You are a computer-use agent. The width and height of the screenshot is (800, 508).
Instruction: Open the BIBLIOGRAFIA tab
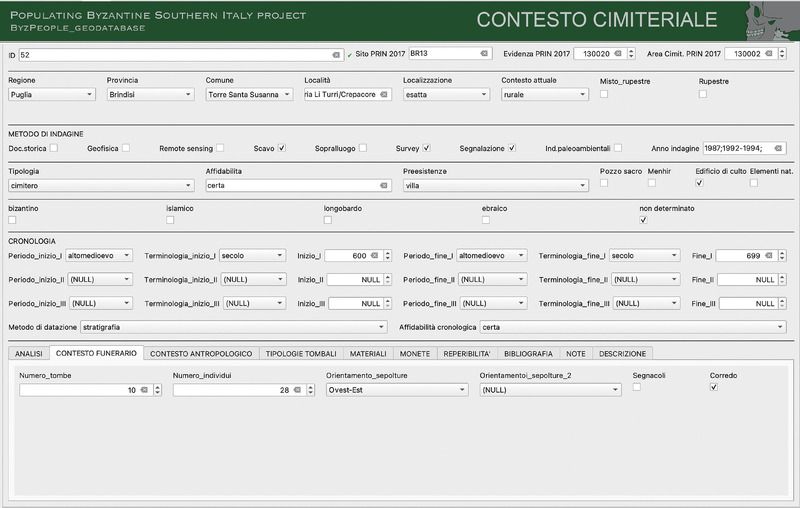[x=528, y=353]
